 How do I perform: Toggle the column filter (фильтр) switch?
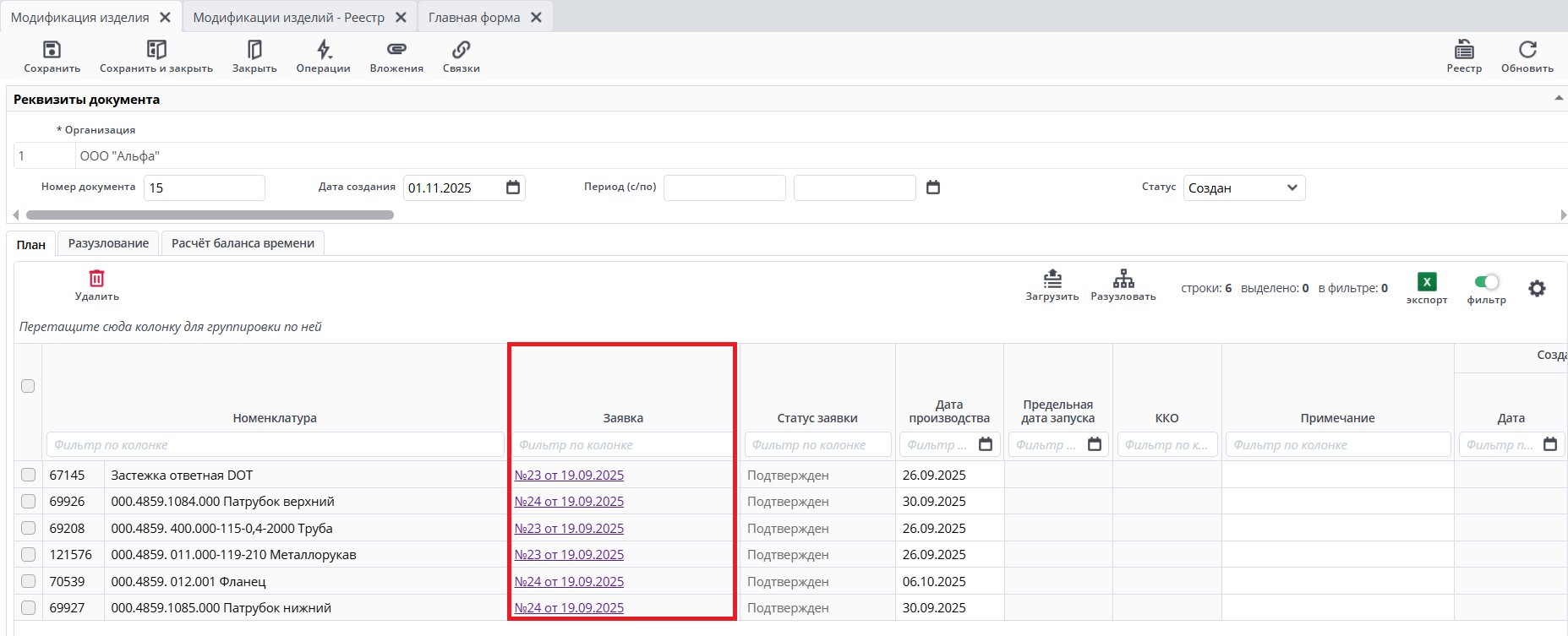[1486, 282]
